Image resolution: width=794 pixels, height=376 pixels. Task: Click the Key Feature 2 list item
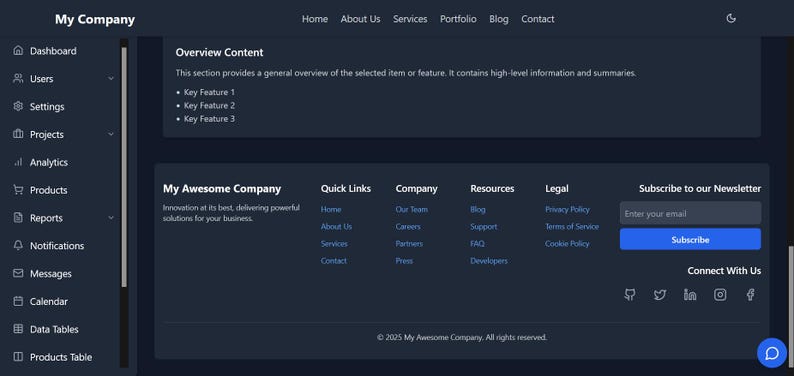209,105
